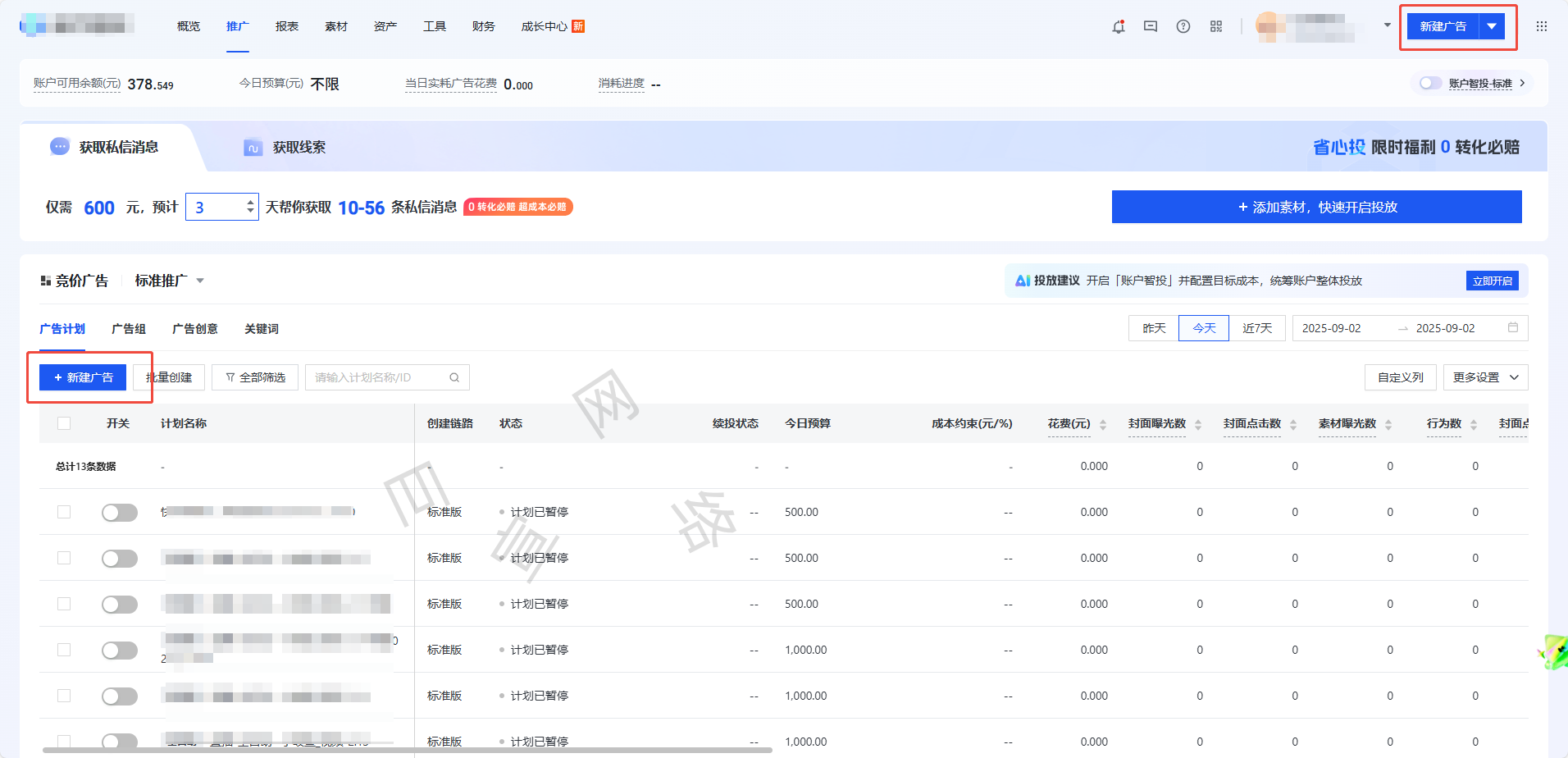This screenshot has height=758, width=1568.
Task: Expand the dropdown arrow beside 新建广告
Action: 1492,25
